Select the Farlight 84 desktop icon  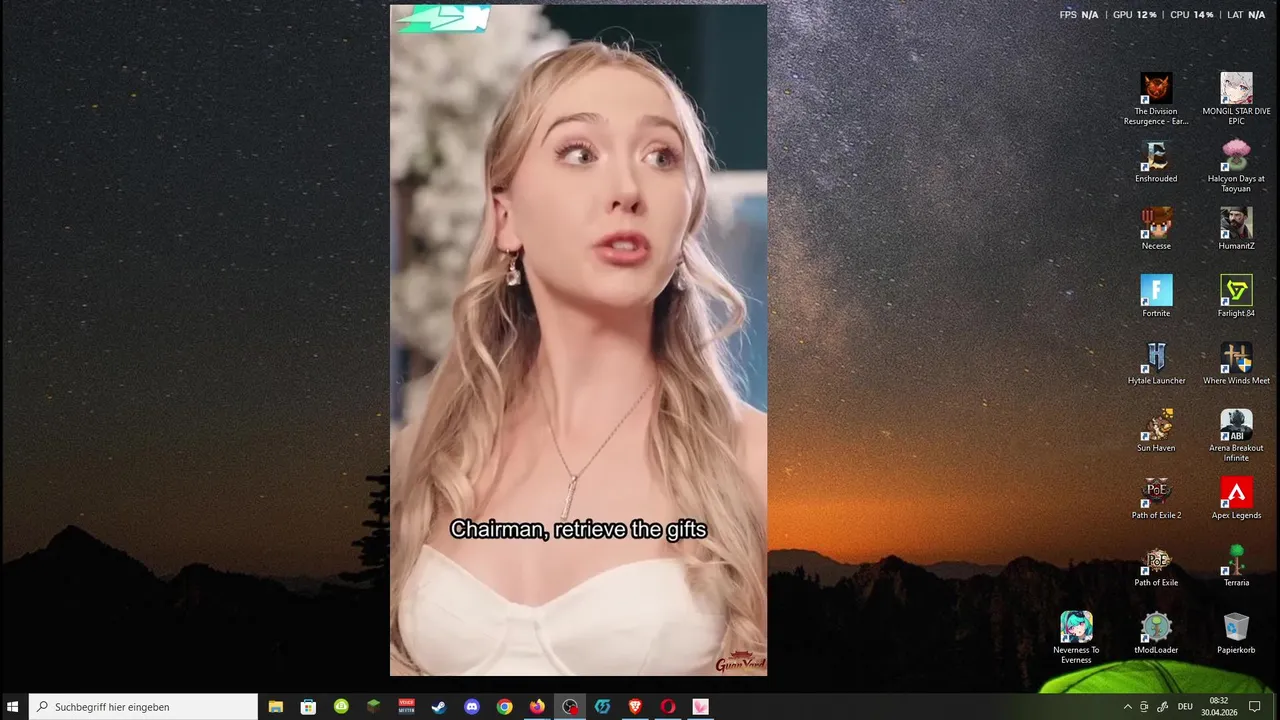click(1236, 297)
